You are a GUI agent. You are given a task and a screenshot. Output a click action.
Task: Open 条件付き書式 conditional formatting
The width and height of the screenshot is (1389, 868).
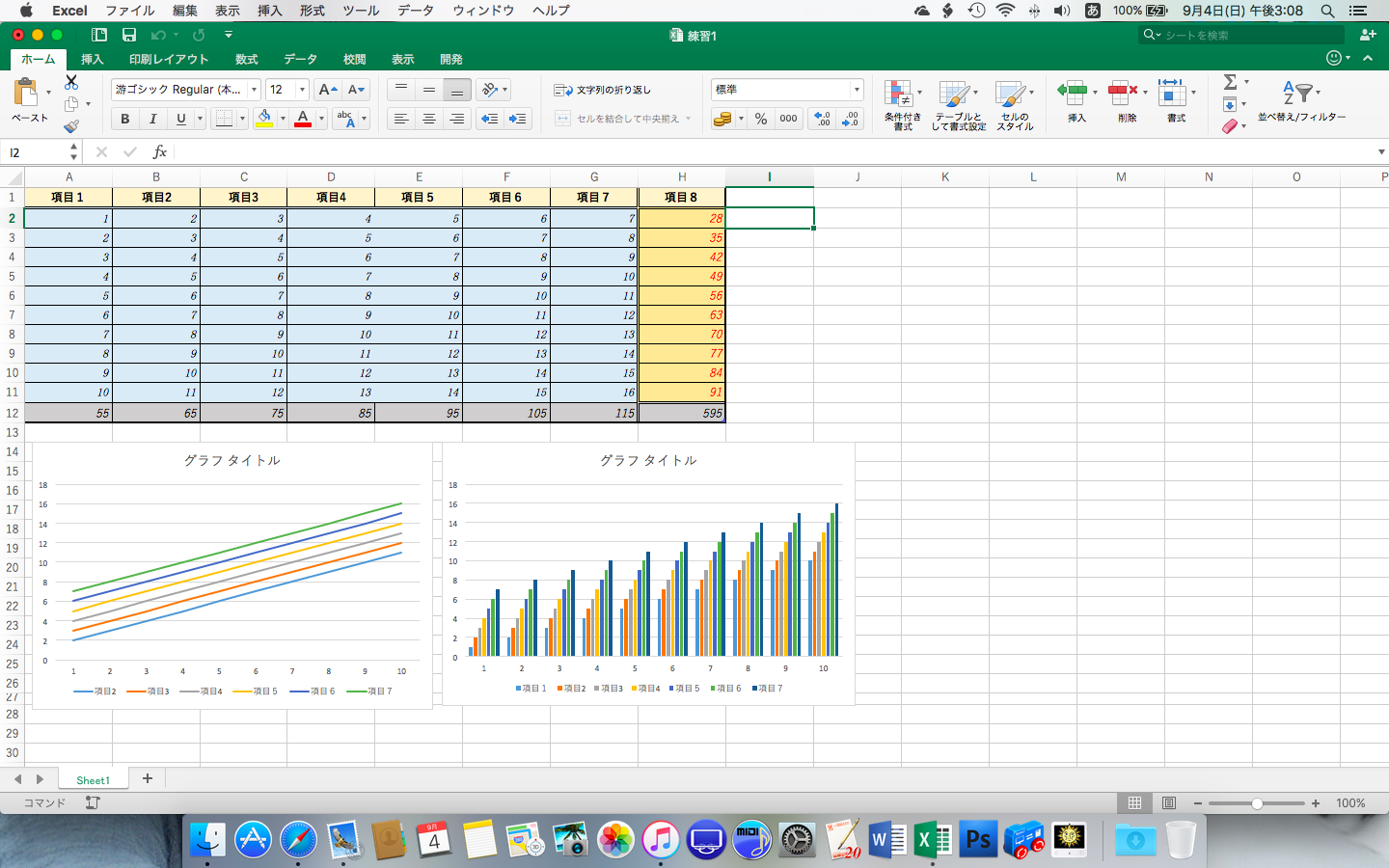point(902,104)
